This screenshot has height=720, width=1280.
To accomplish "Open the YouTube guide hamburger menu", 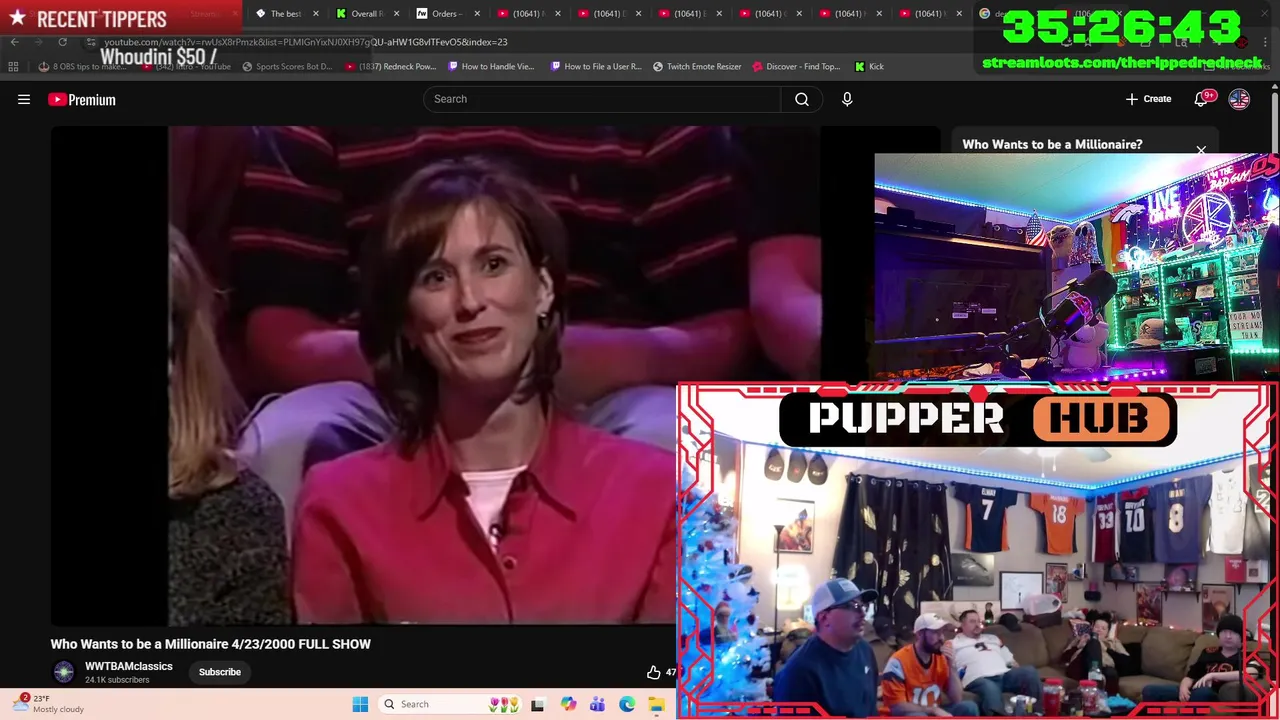I will tap(24, 99).
